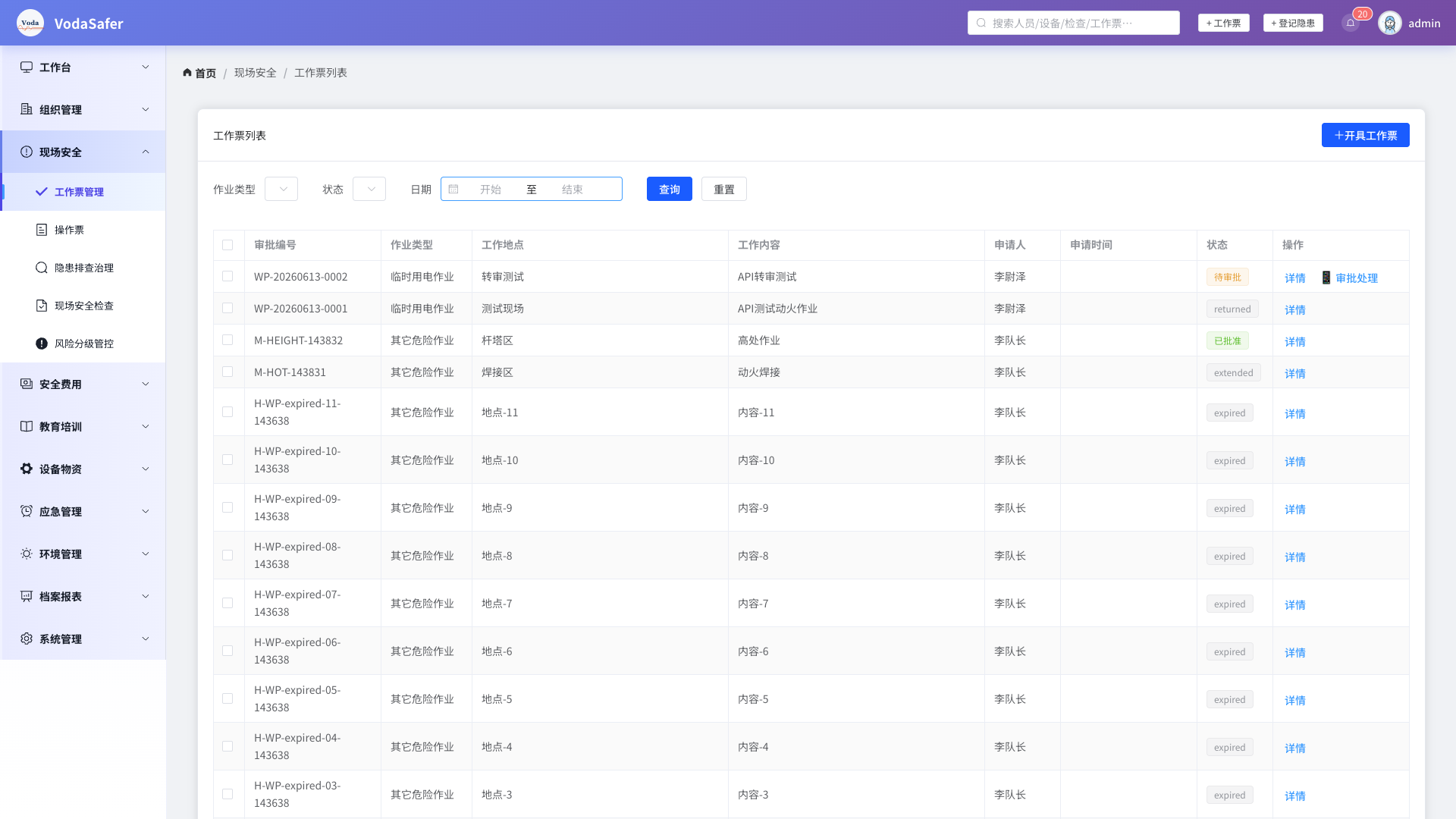Click the date range start field

490,189
